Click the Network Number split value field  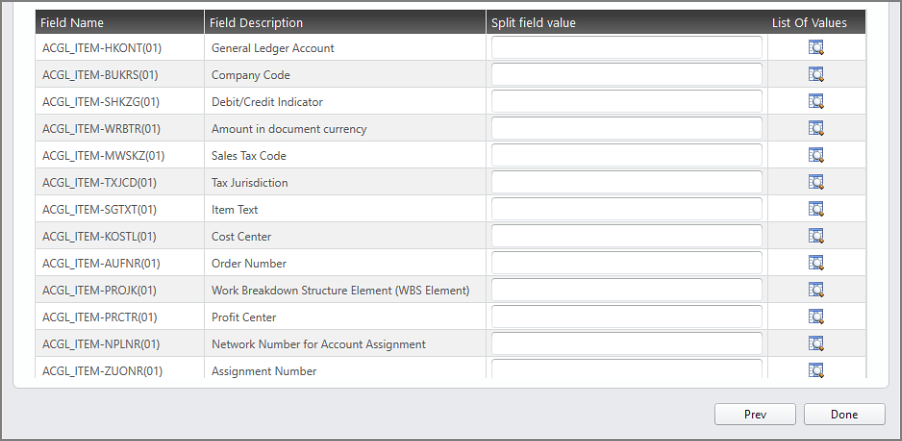[626, 344]
